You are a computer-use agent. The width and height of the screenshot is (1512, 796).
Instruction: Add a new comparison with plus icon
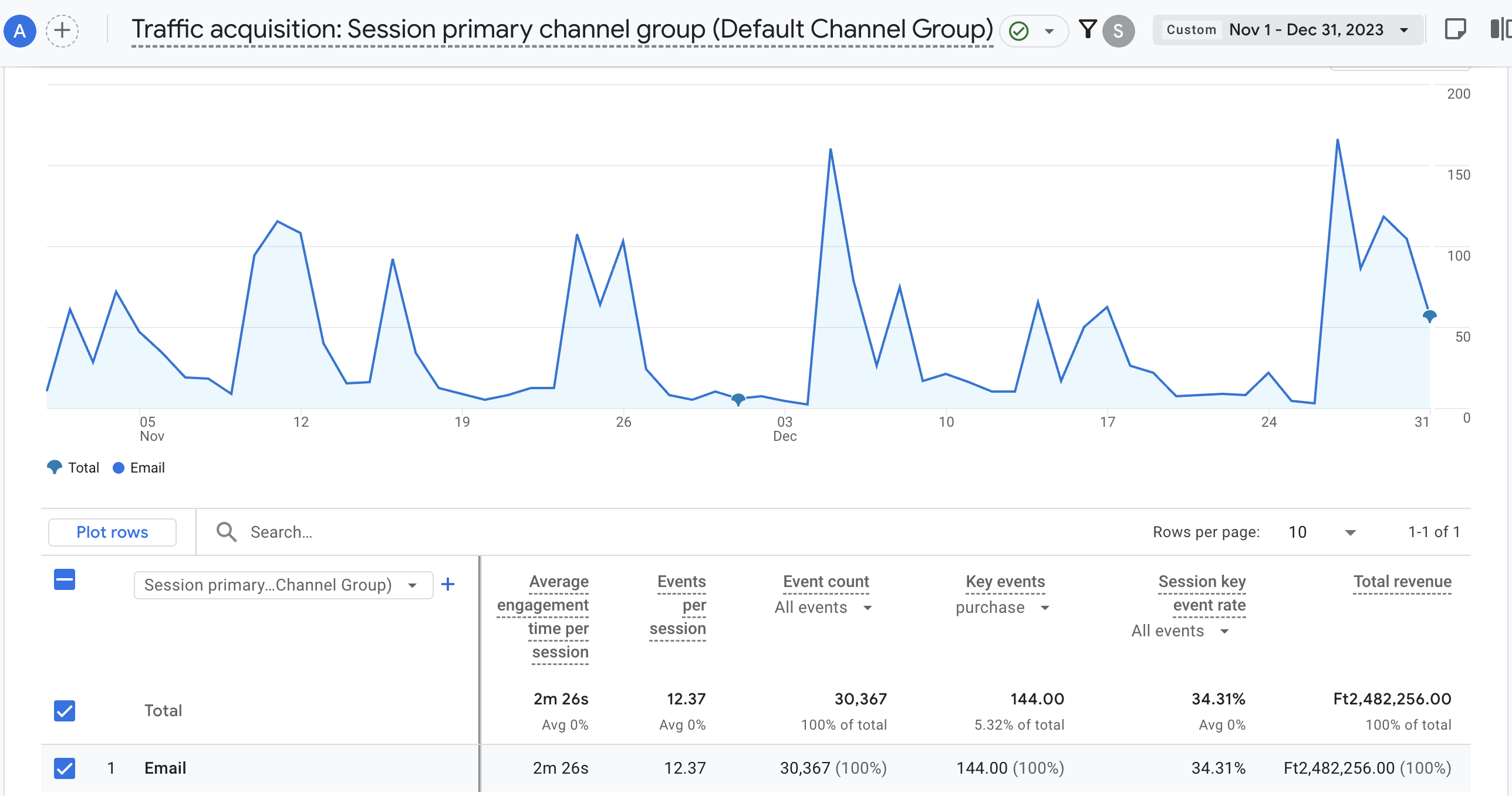tap(62, 31)
